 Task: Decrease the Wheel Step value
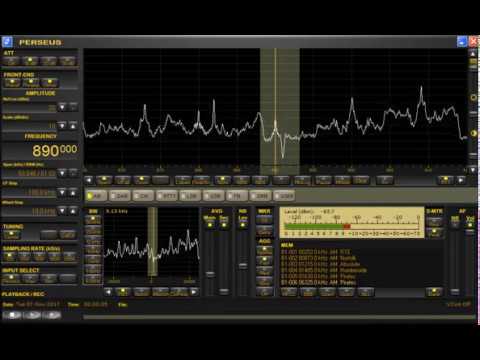point(62,211)
